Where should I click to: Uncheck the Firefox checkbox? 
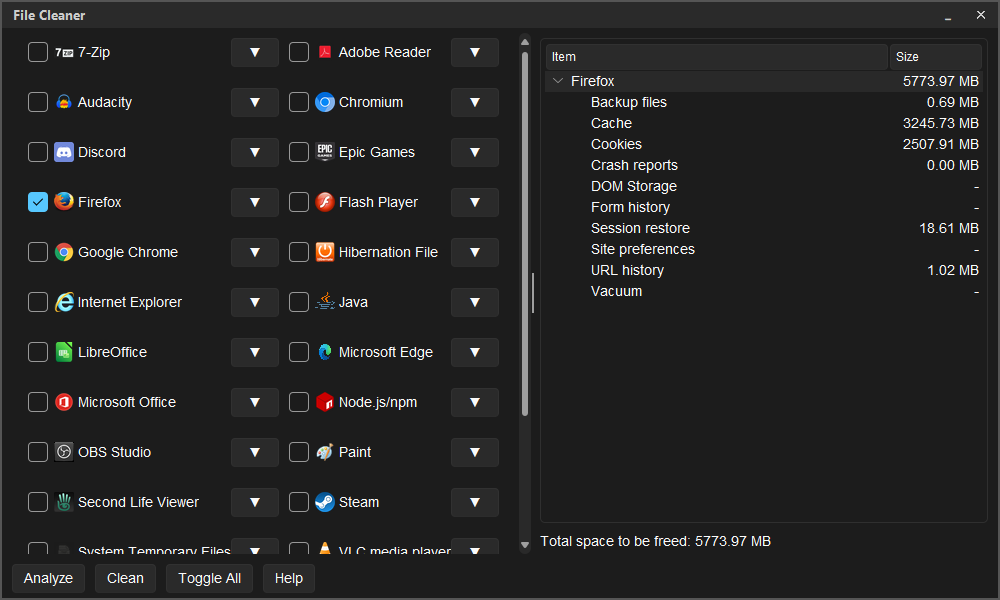pyautogui.click(x=38, y=202)
